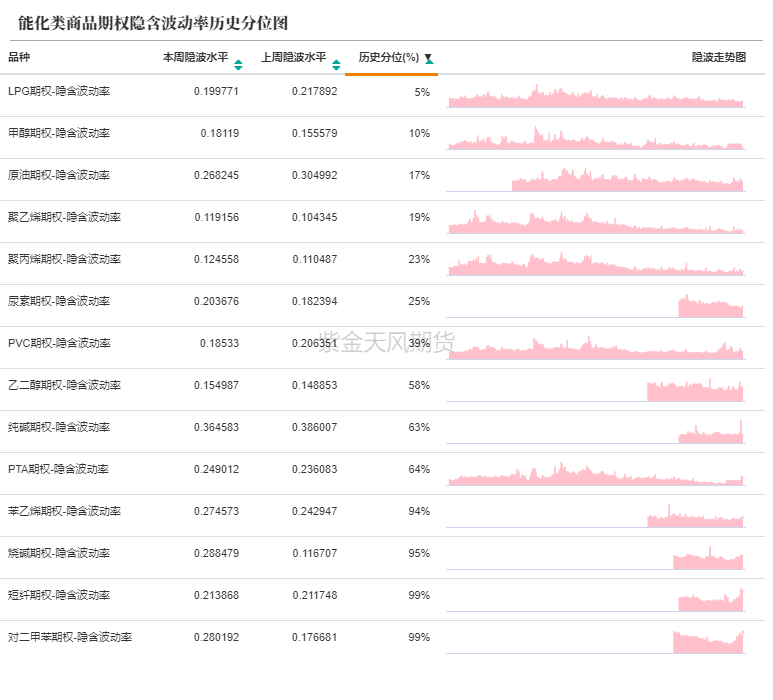
Task: Sort by 本周隐波水平 using its arrow icon
Action: (x=238, y=65)
